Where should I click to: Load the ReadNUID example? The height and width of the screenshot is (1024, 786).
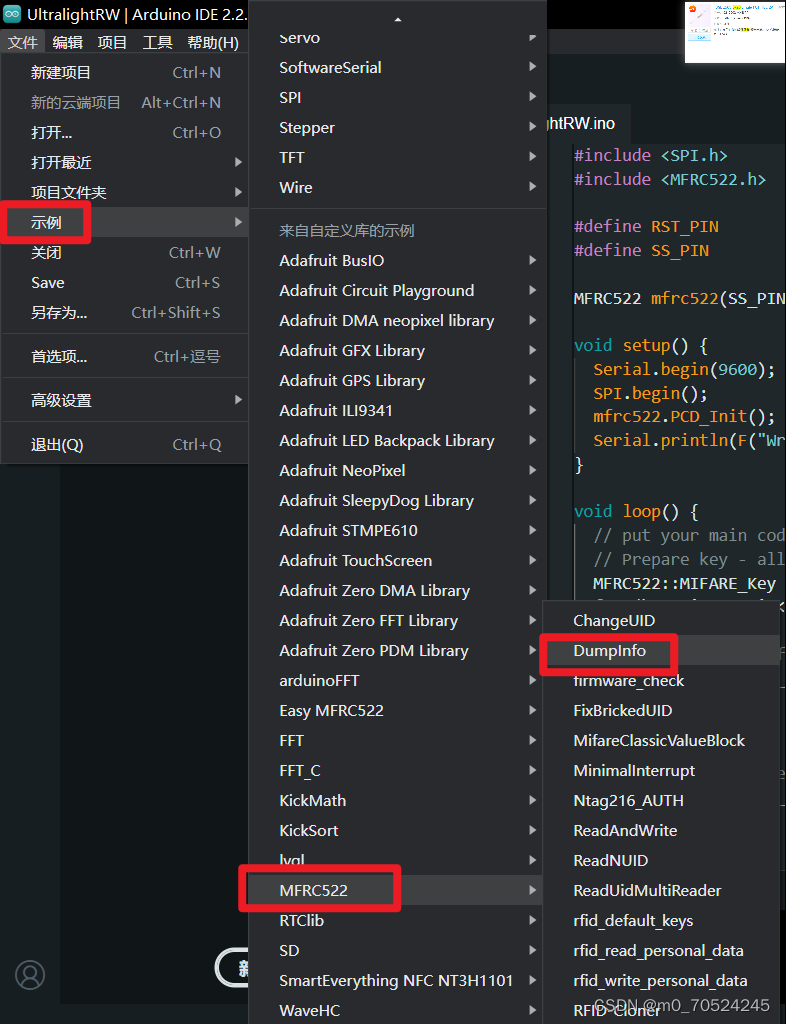click(663, 861)
